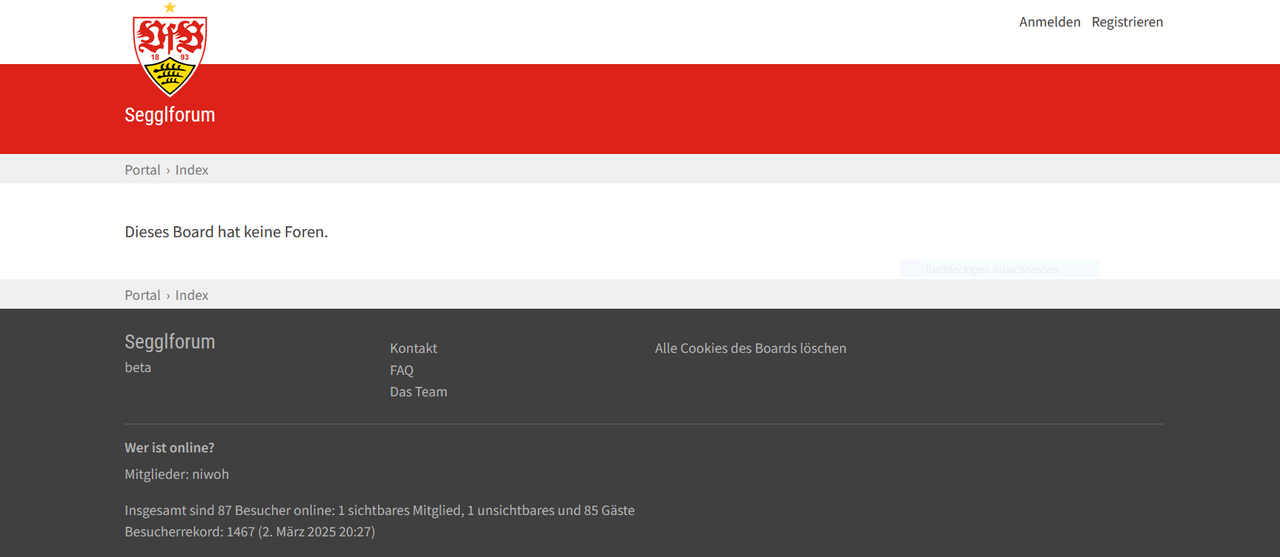Open the Kontakt footer link
The height and width of the screenshot is (557, 1280).
coord(414,348)
